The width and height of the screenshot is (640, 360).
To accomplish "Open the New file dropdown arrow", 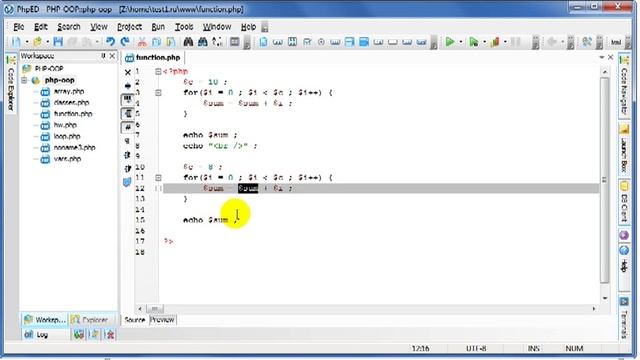I will coord(27,42).
